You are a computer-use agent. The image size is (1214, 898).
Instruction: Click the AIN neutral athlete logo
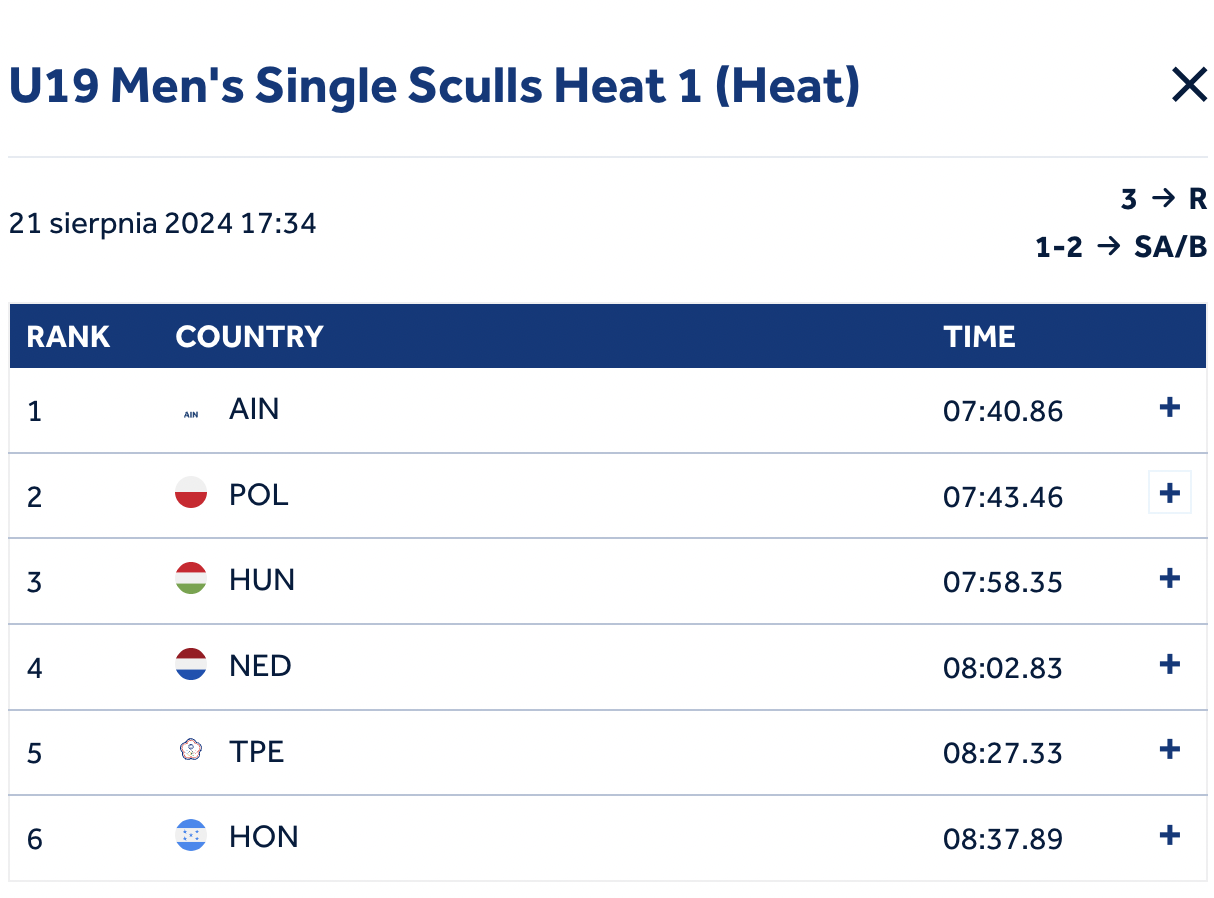tap(191, 414)
